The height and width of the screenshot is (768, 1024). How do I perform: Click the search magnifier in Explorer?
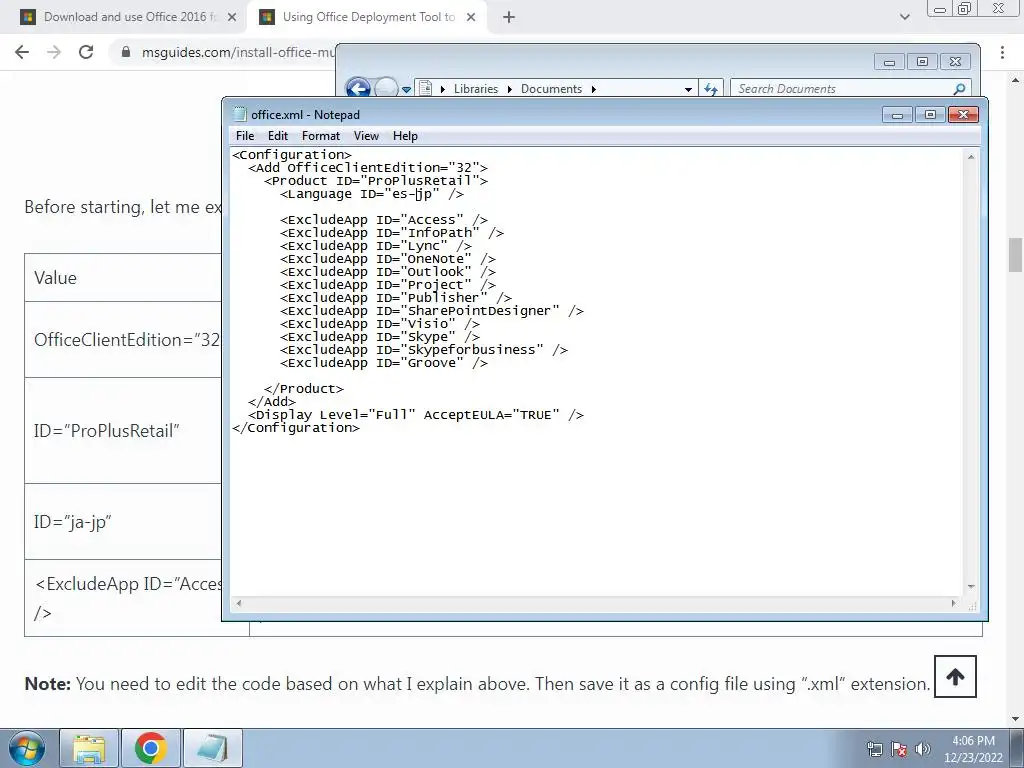point(959,89)
